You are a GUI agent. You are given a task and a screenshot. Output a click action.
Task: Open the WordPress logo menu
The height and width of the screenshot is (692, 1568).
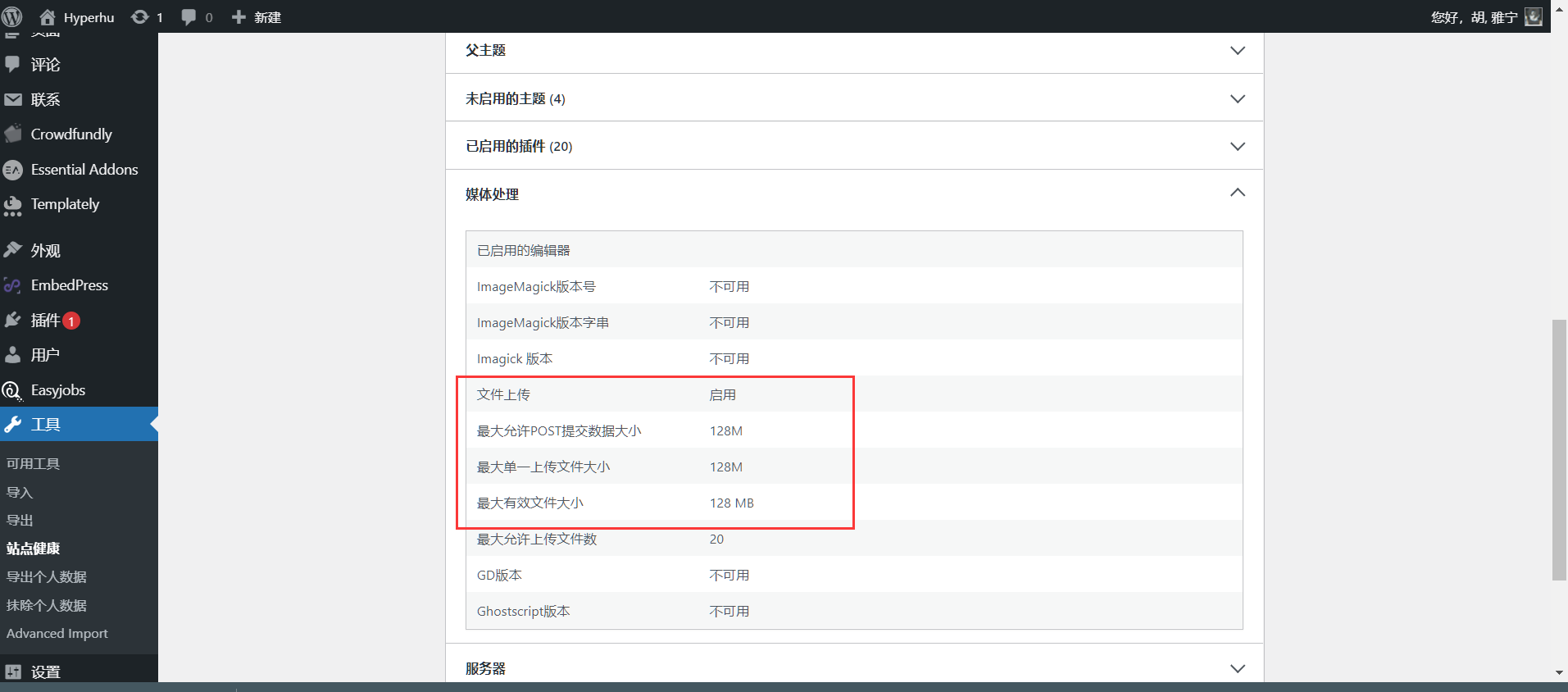point(12,16)
